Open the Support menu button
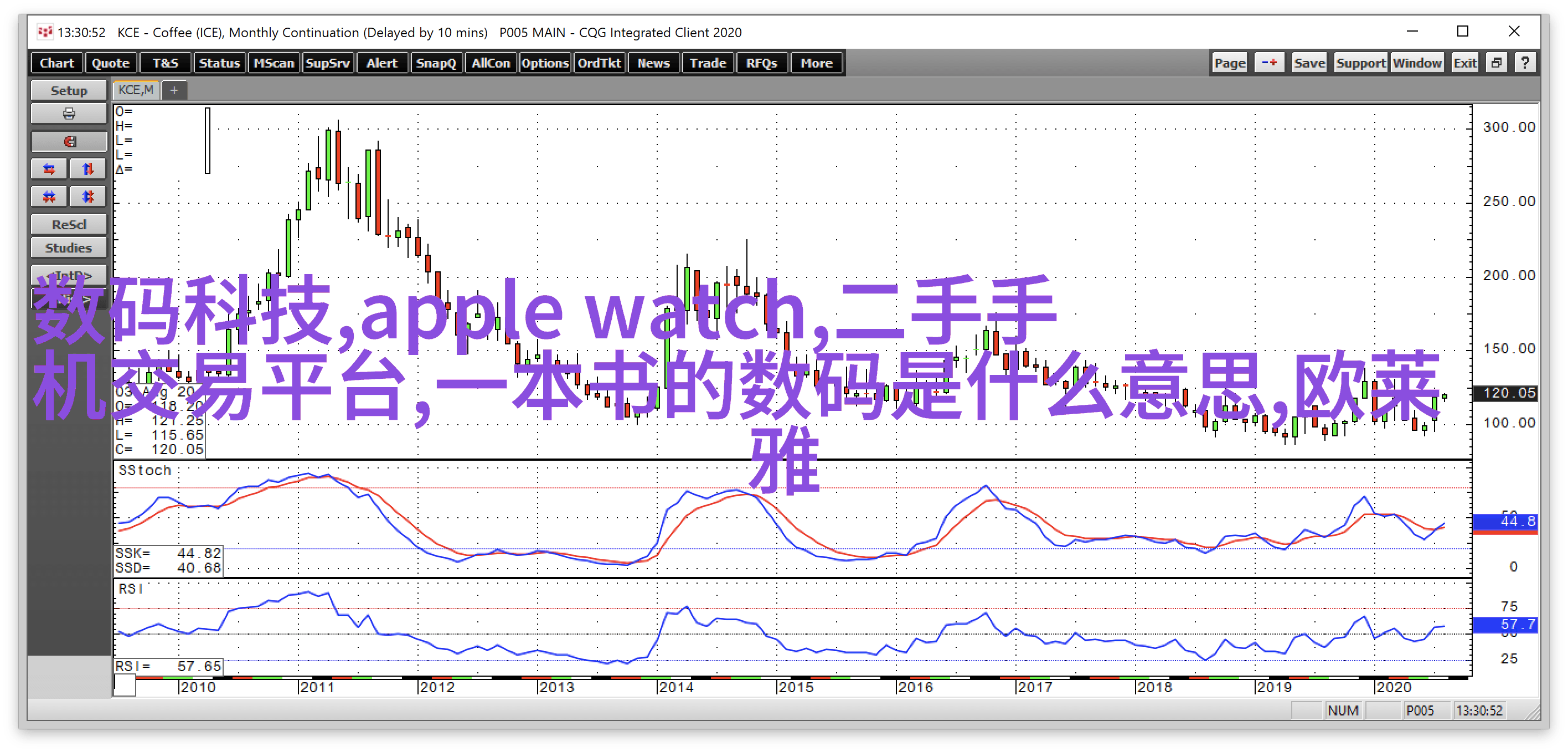1568x752 pixels. click(x=1361, y=63)
